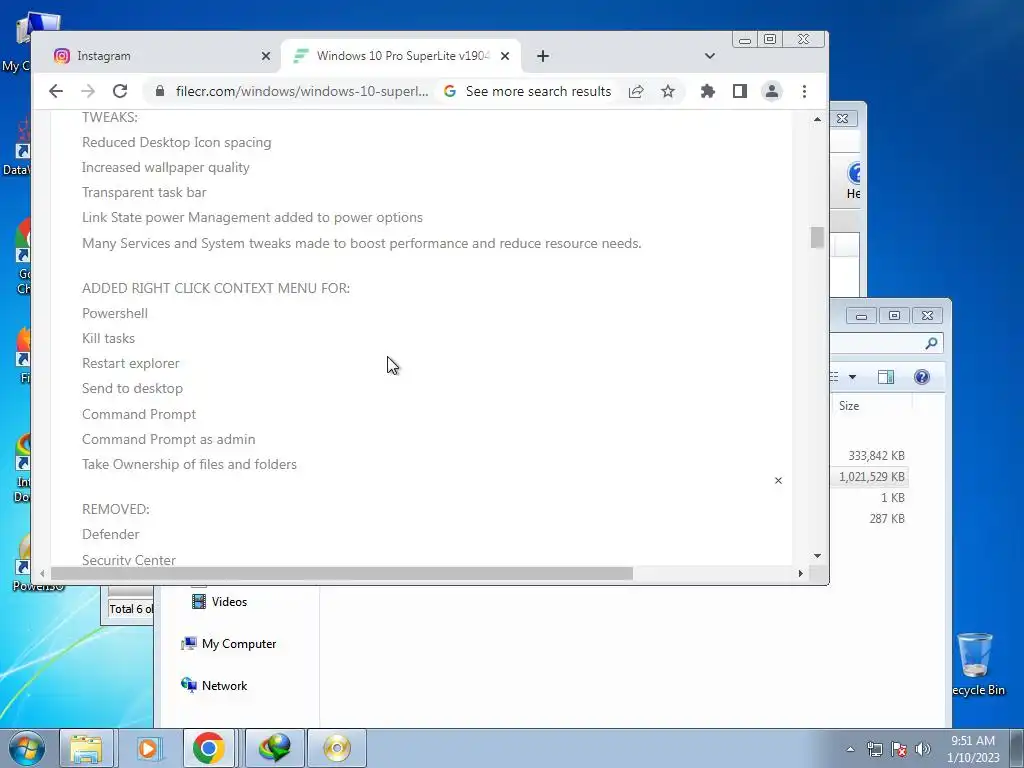Click the 'Restart explorer' text

[131, 363]
